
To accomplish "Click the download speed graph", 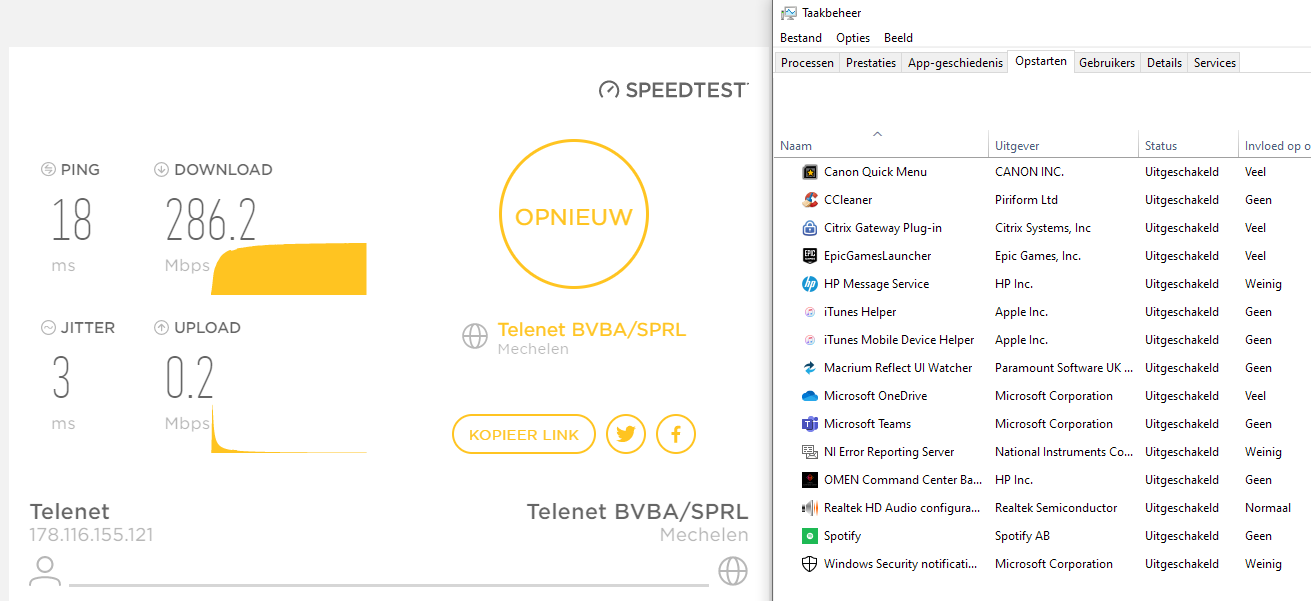I will pos(289,269).
